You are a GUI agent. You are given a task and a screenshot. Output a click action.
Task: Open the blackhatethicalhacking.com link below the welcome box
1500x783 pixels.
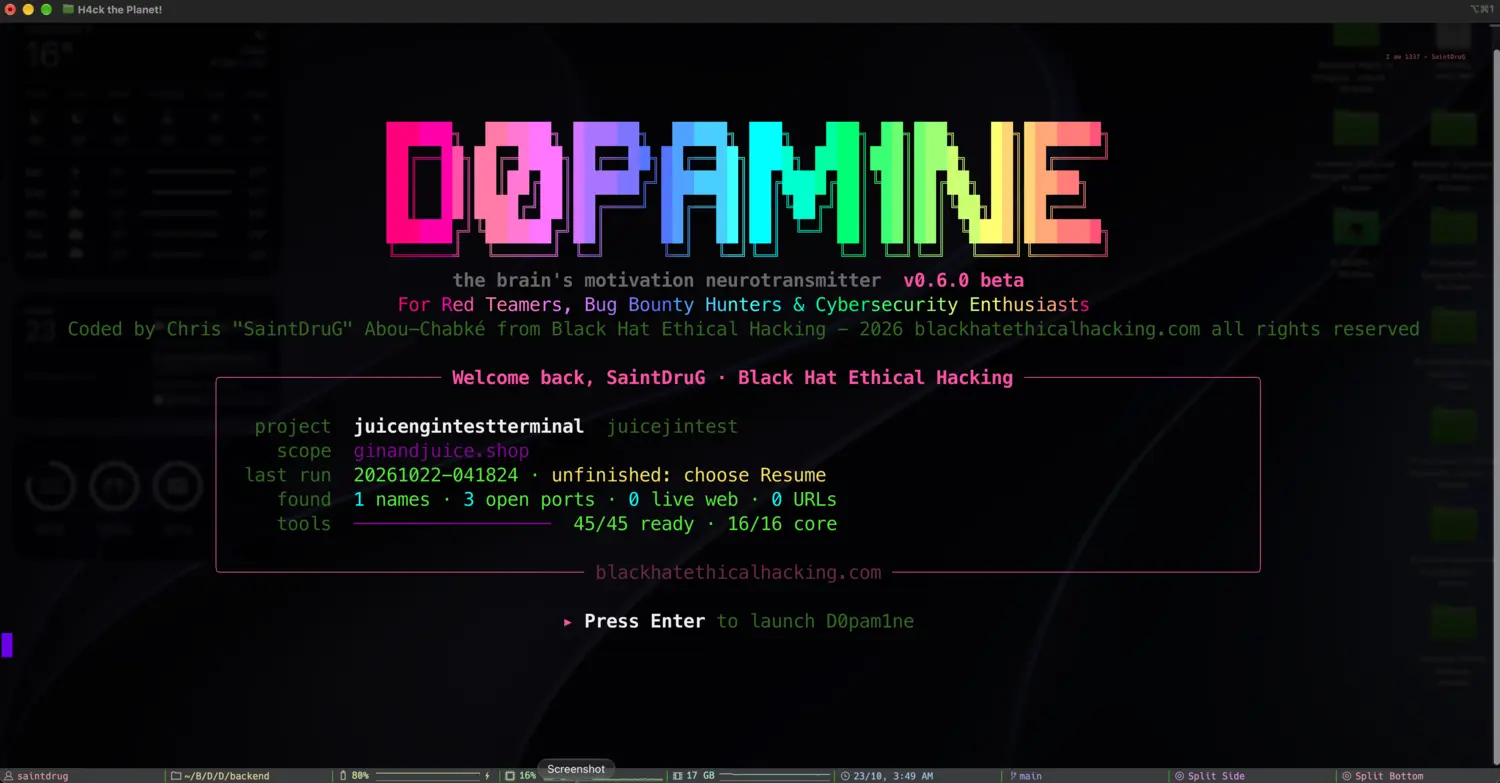738,573
